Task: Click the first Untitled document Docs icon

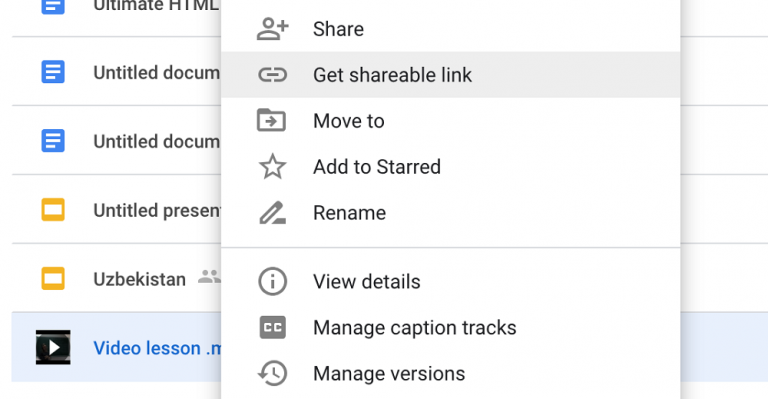Action: pyautogui.click(x=53, y=72)
